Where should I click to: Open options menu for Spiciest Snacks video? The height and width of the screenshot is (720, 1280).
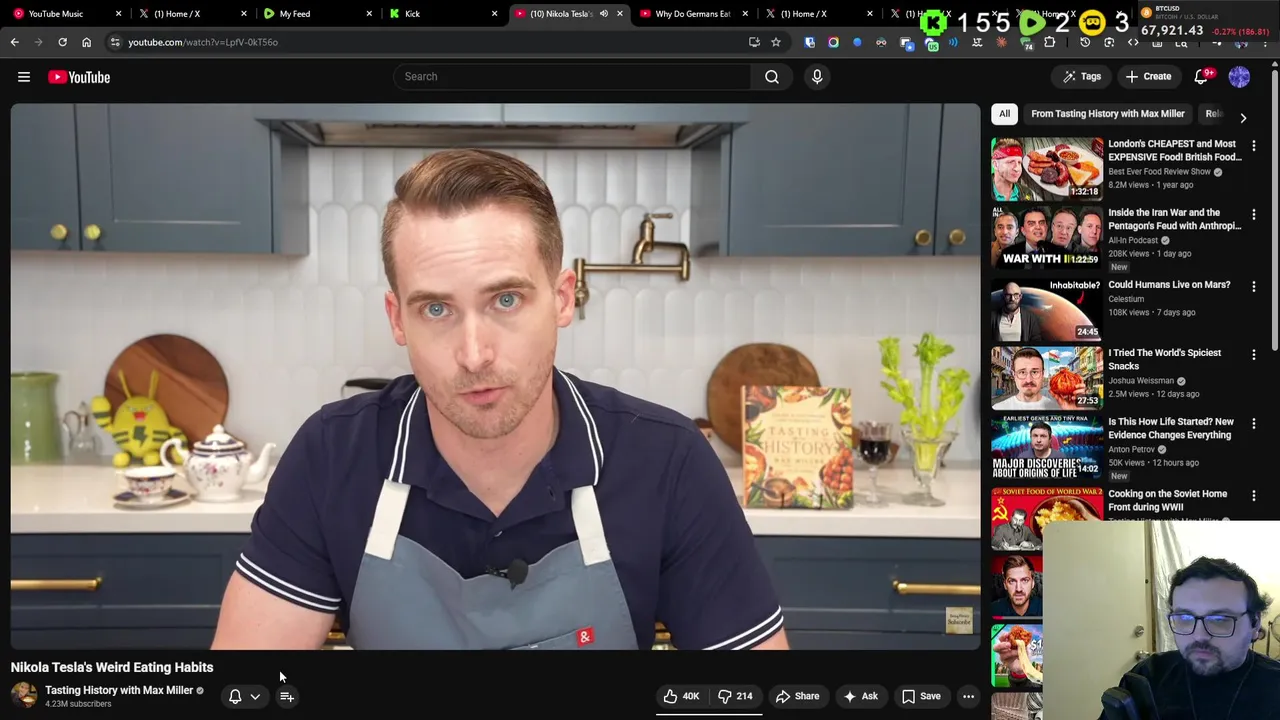click(x=1254, y=355)
